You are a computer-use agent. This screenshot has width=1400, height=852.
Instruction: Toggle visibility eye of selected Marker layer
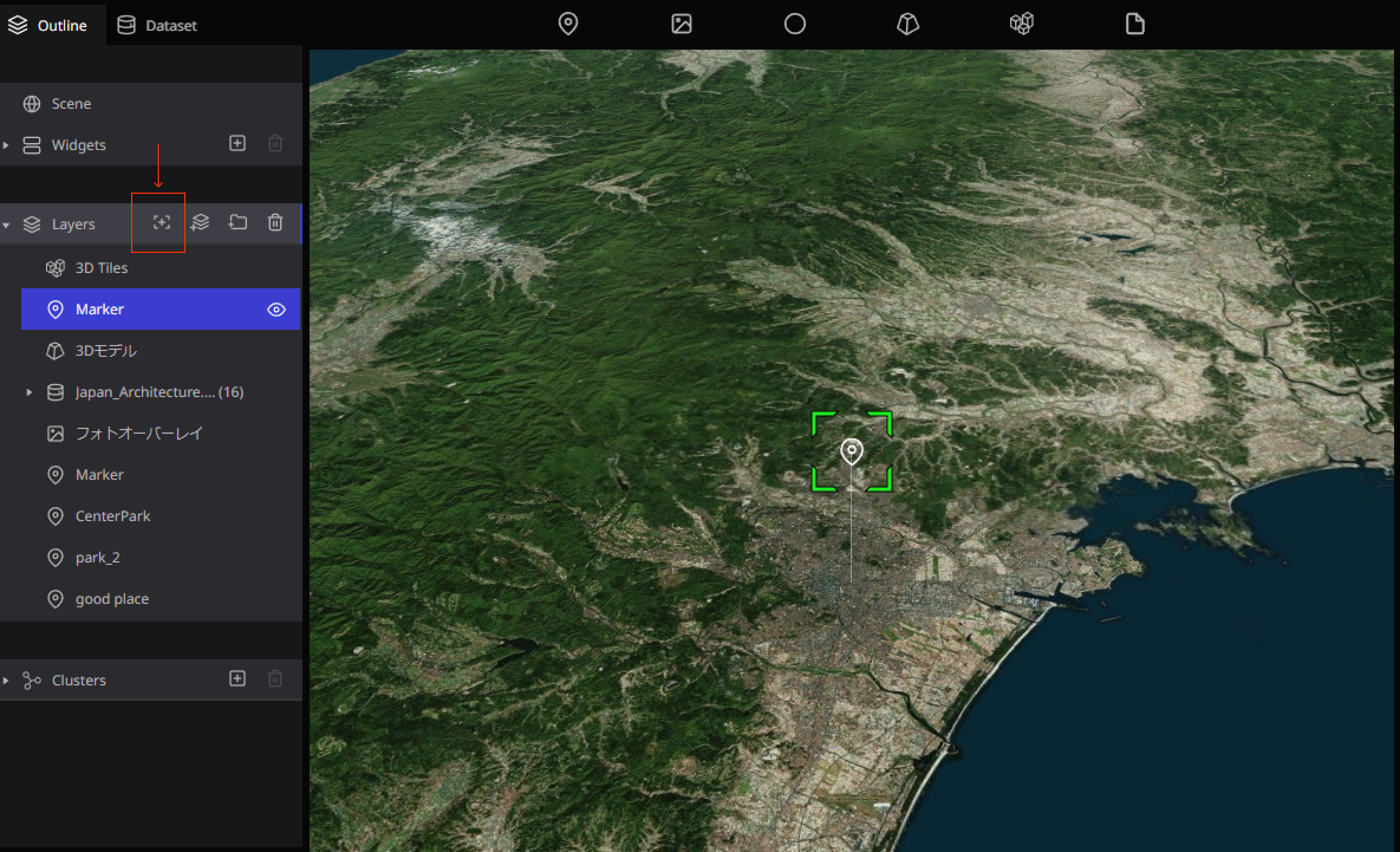tap(276, 310)
